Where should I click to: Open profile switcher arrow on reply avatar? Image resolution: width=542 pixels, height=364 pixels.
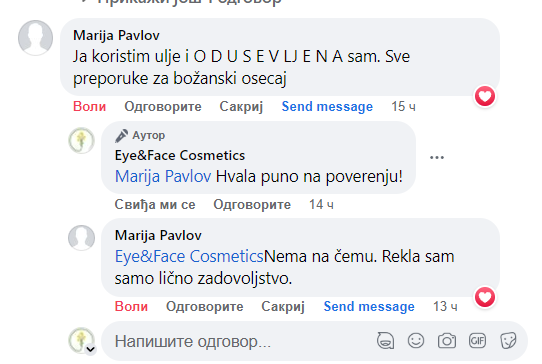click(x=91, y=349)
